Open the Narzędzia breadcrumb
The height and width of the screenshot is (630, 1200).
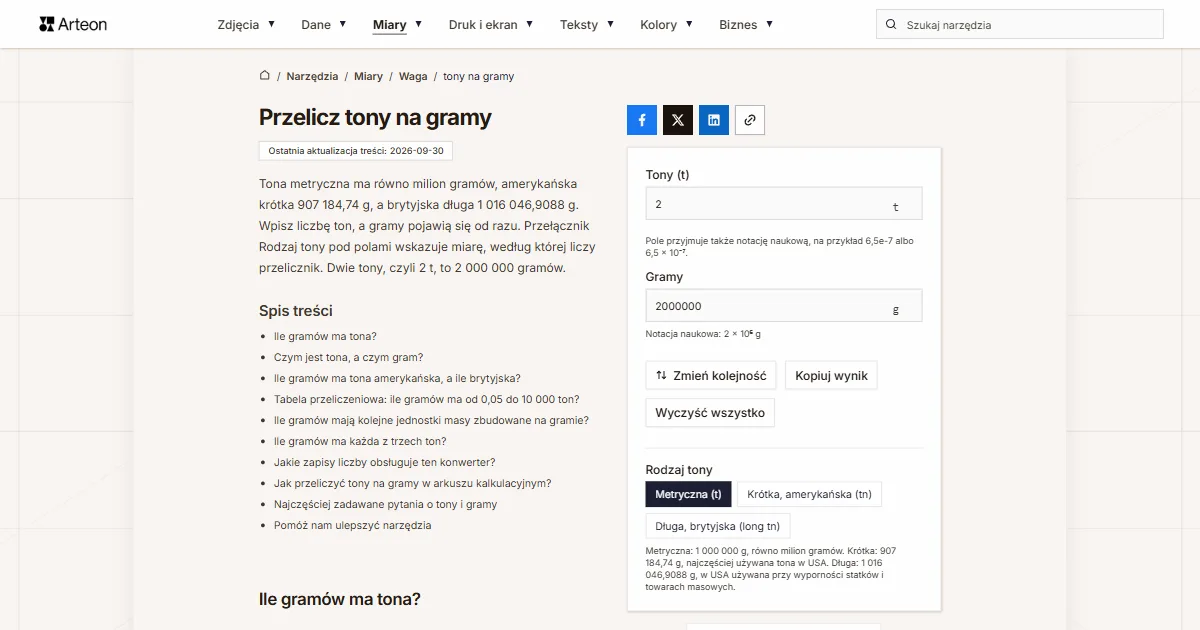312,76
